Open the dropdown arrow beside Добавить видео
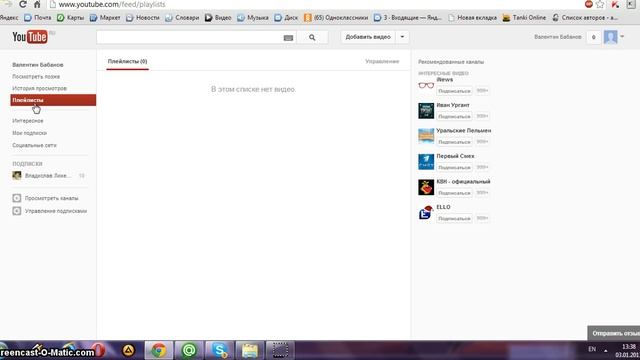 402,37
